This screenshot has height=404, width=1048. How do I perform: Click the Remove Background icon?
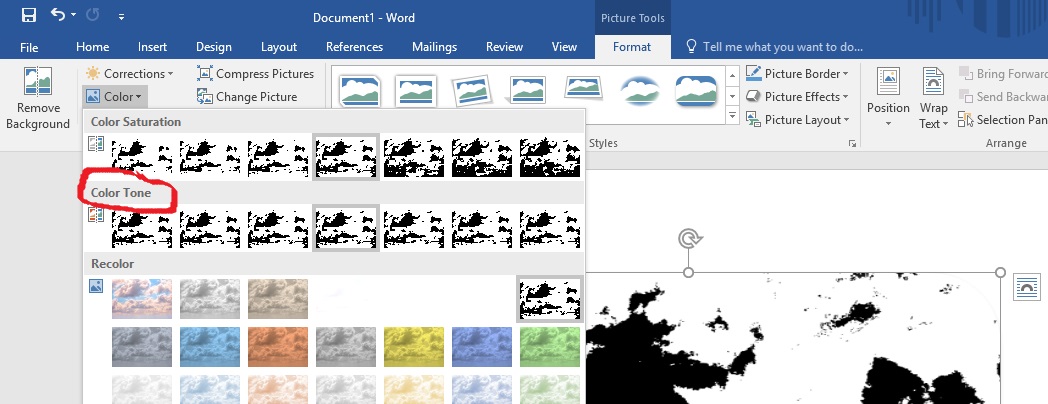pos(37,81)
